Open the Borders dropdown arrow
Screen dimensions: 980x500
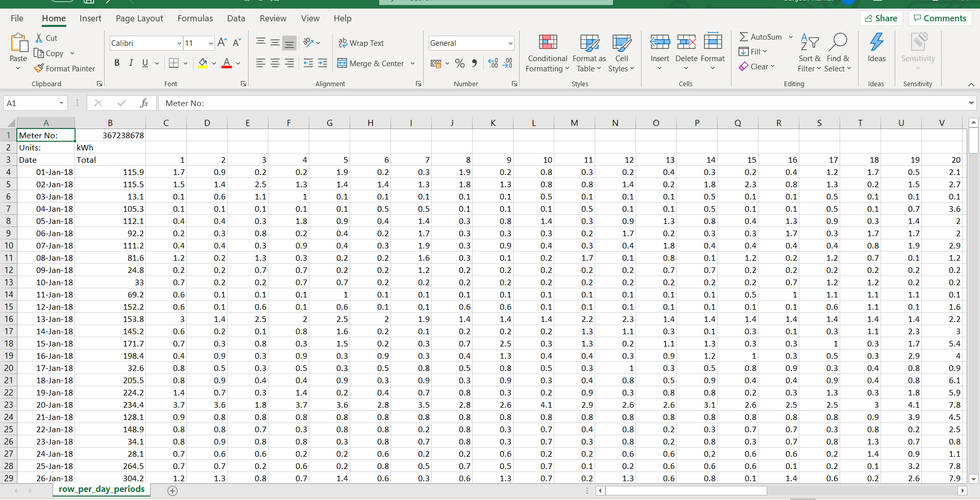coord(187,63)
